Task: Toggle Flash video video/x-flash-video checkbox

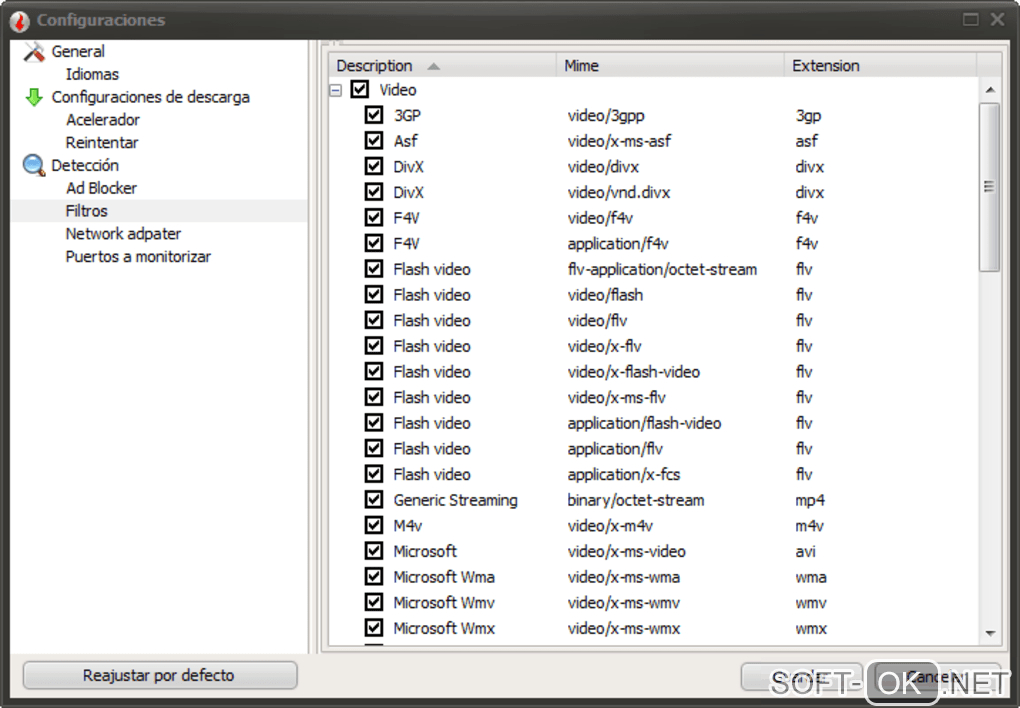Action: [373, 372]
